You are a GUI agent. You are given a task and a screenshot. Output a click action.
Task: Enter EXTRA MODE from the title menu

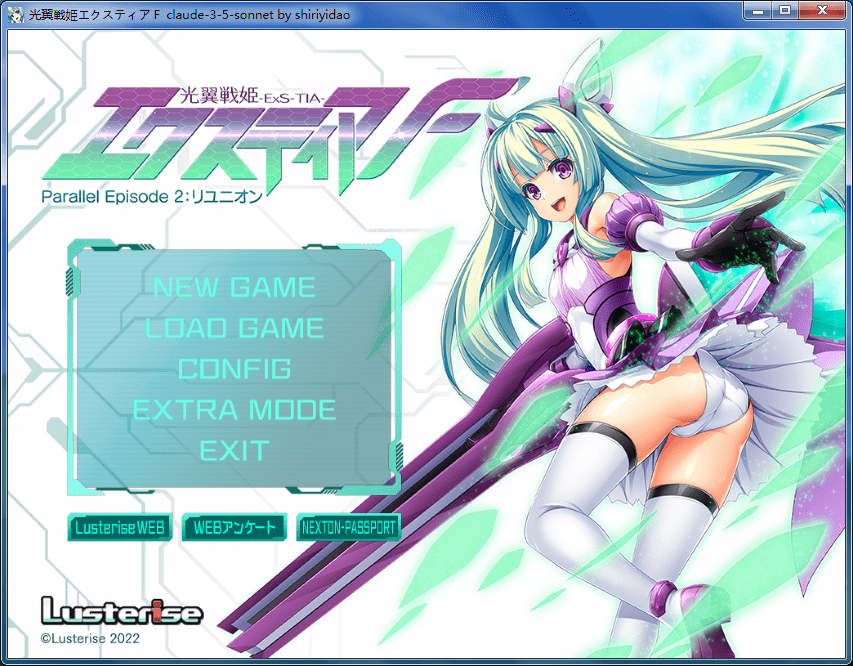(x=234, y=410)
